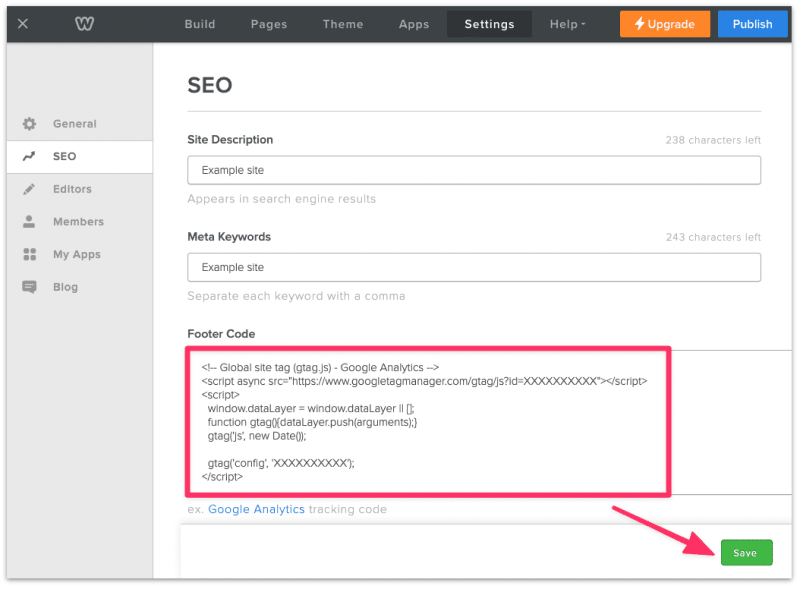Open Editors via the pencil icon
The image size is (800, 589).
point(29,189)
